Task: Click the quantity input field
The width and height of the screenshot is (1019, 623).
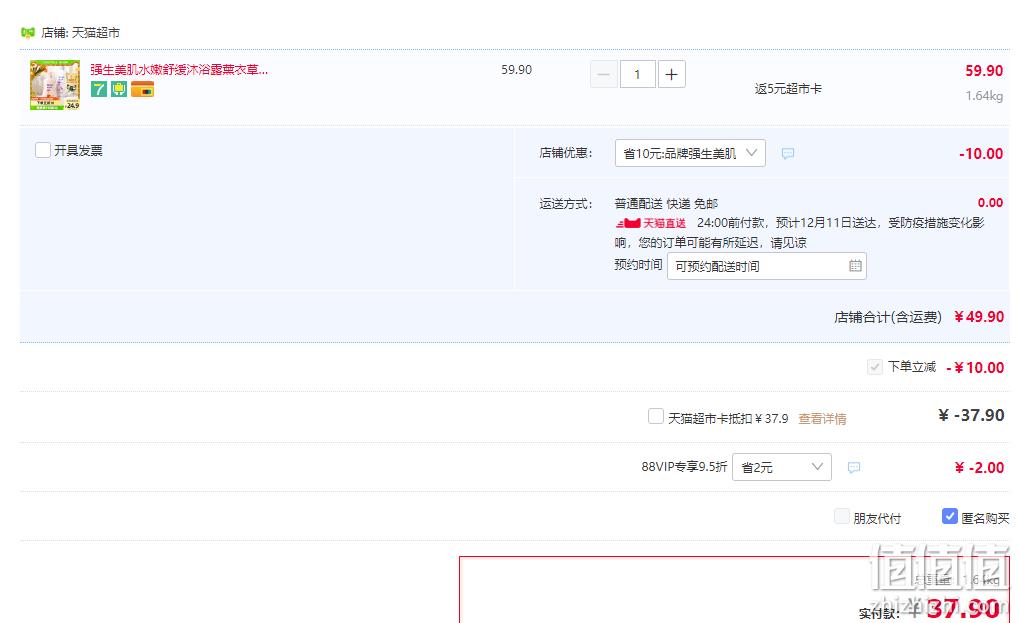Action: coord(638,74)
